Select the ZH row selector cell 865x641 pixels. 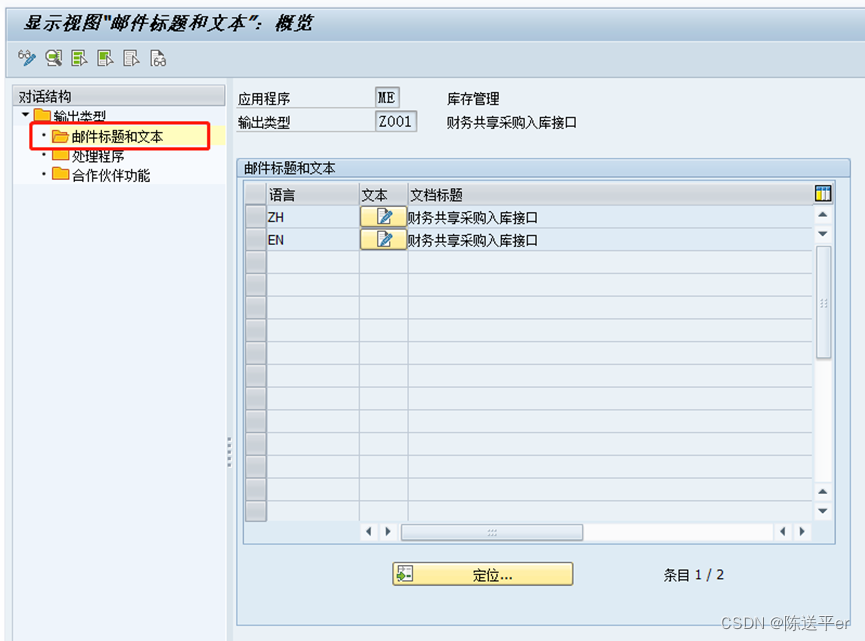pos(257,216)
